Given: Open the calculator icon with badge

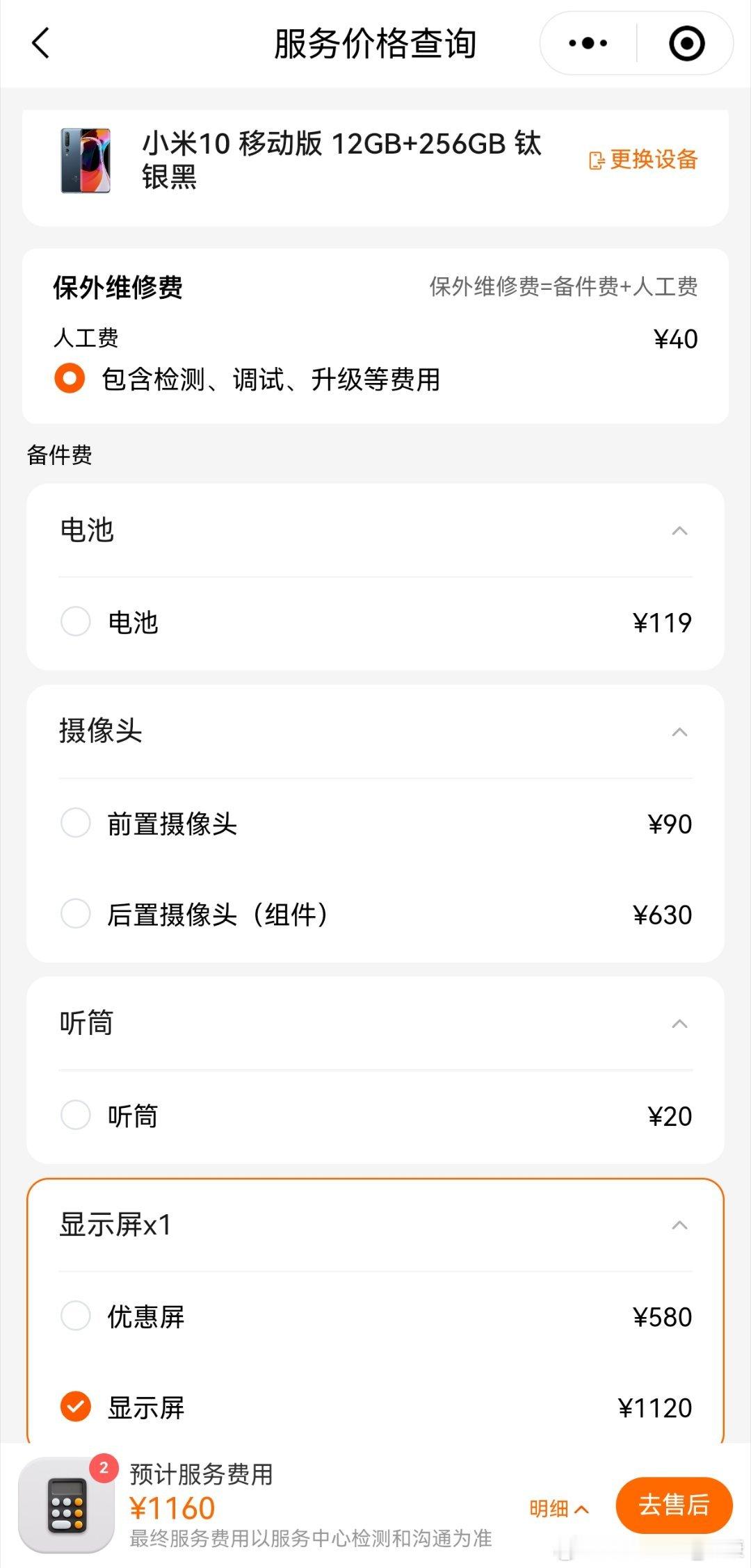Looking at the screenshot, I should tap(67, 1504).
